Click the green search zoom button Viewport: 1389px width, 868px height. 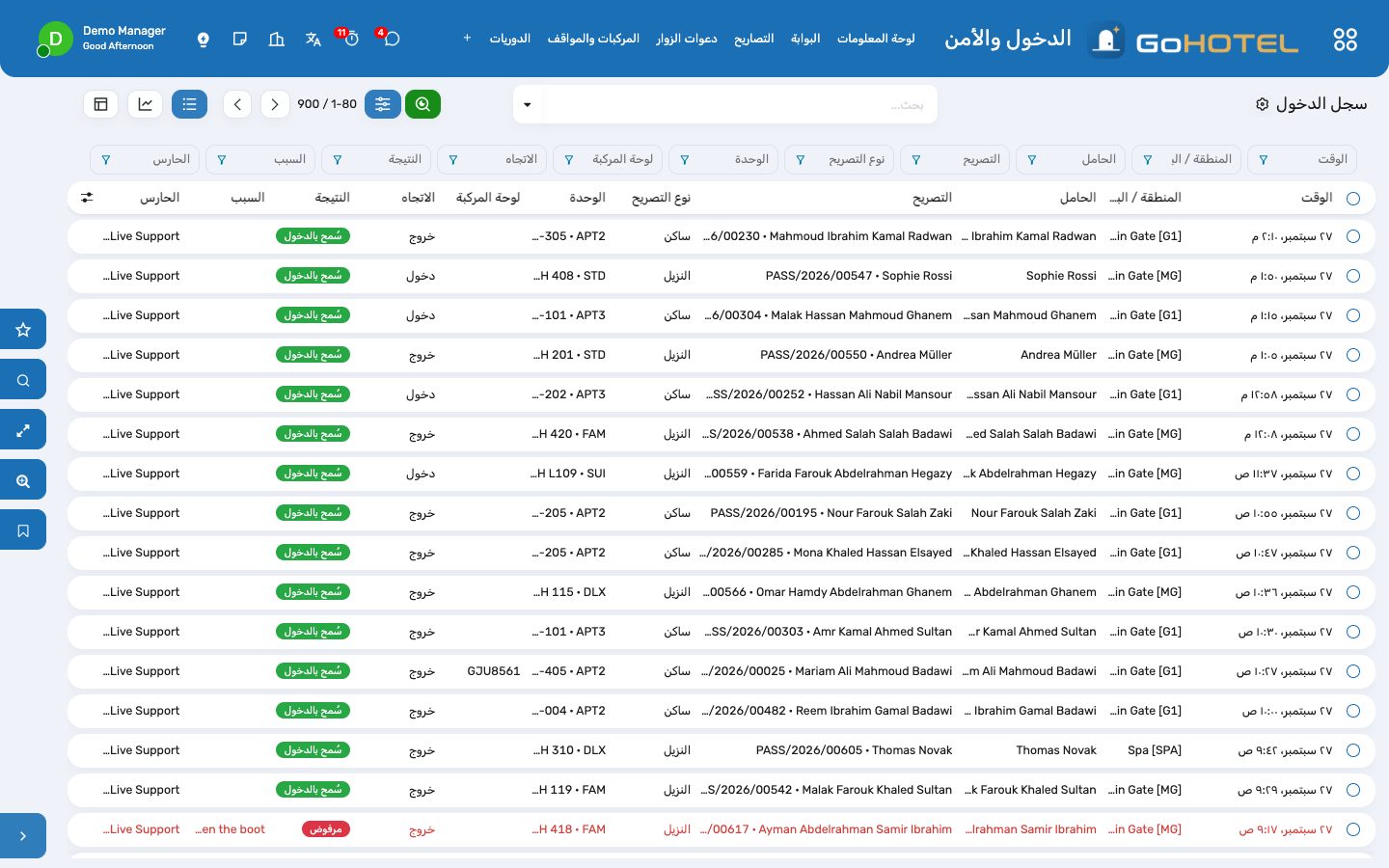(x=422, y=104)
